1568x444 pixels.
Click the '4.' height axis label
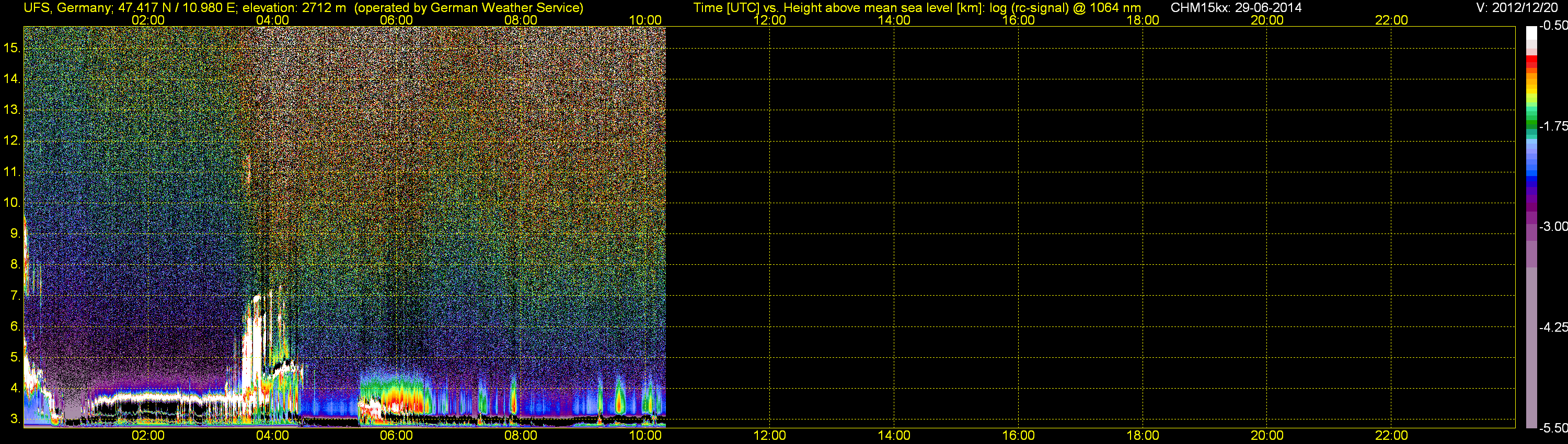coord(15,388)
